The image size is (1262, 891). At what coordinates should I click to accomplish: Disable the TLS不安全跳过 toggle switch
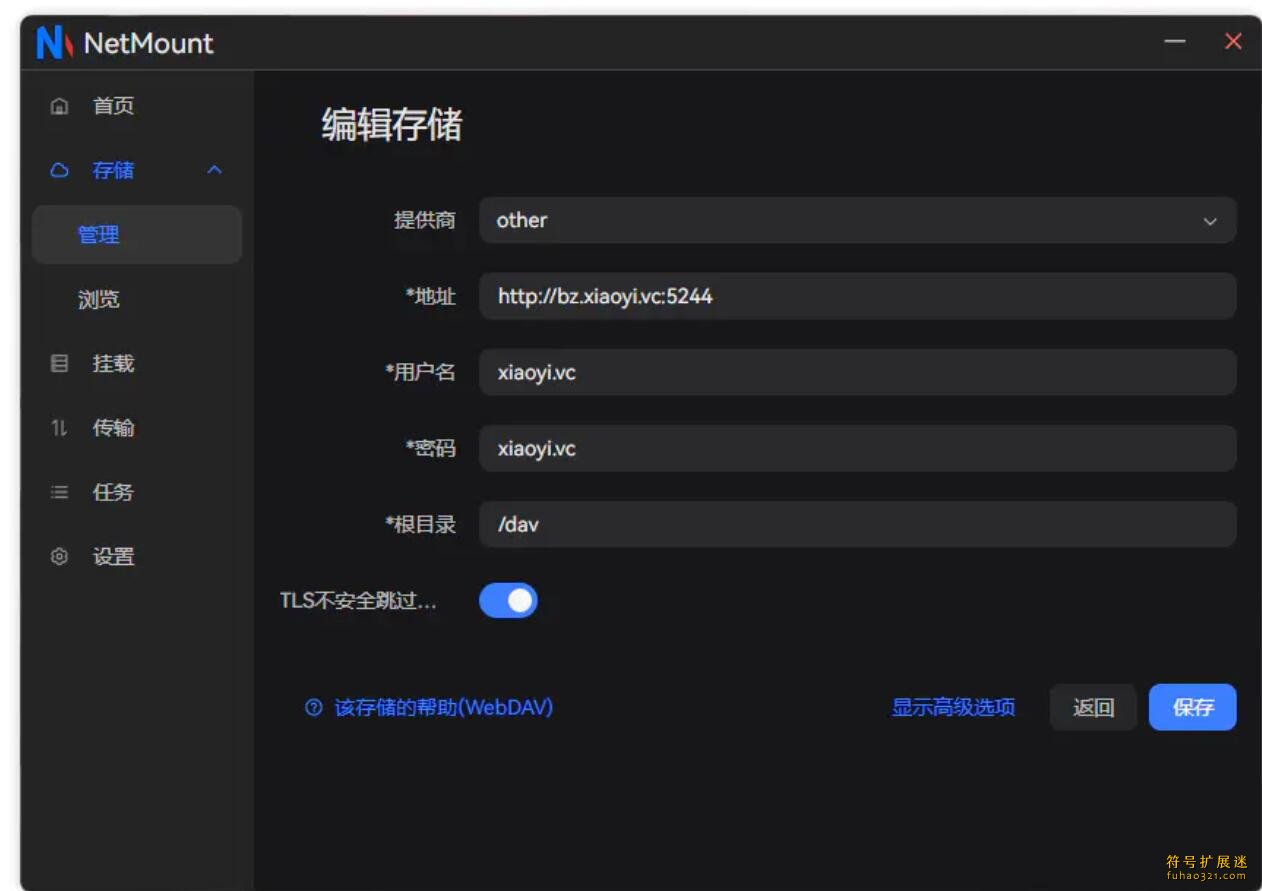[x=508, y=601]
